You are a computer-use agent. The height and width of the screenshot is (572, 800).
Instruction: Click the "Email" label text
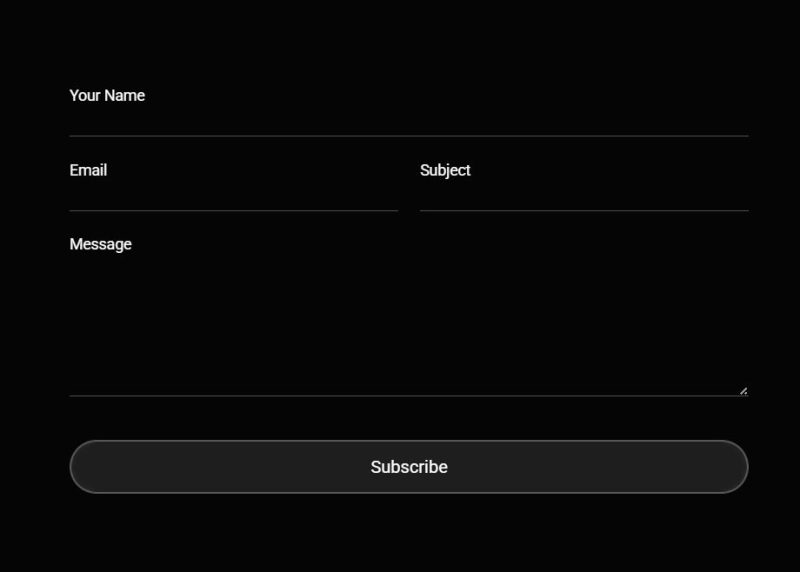(x=88, y=170)
